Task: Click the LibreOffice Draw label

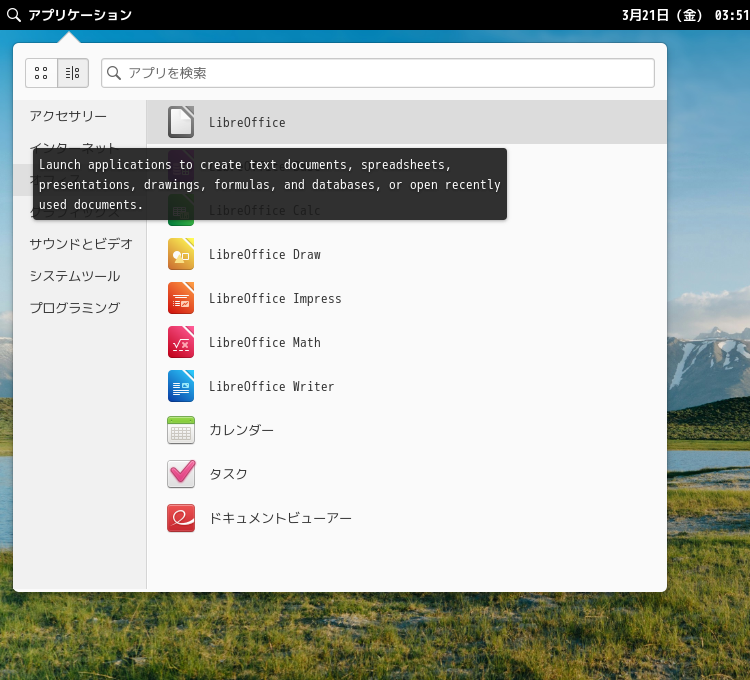Action: tap(265, 254)
